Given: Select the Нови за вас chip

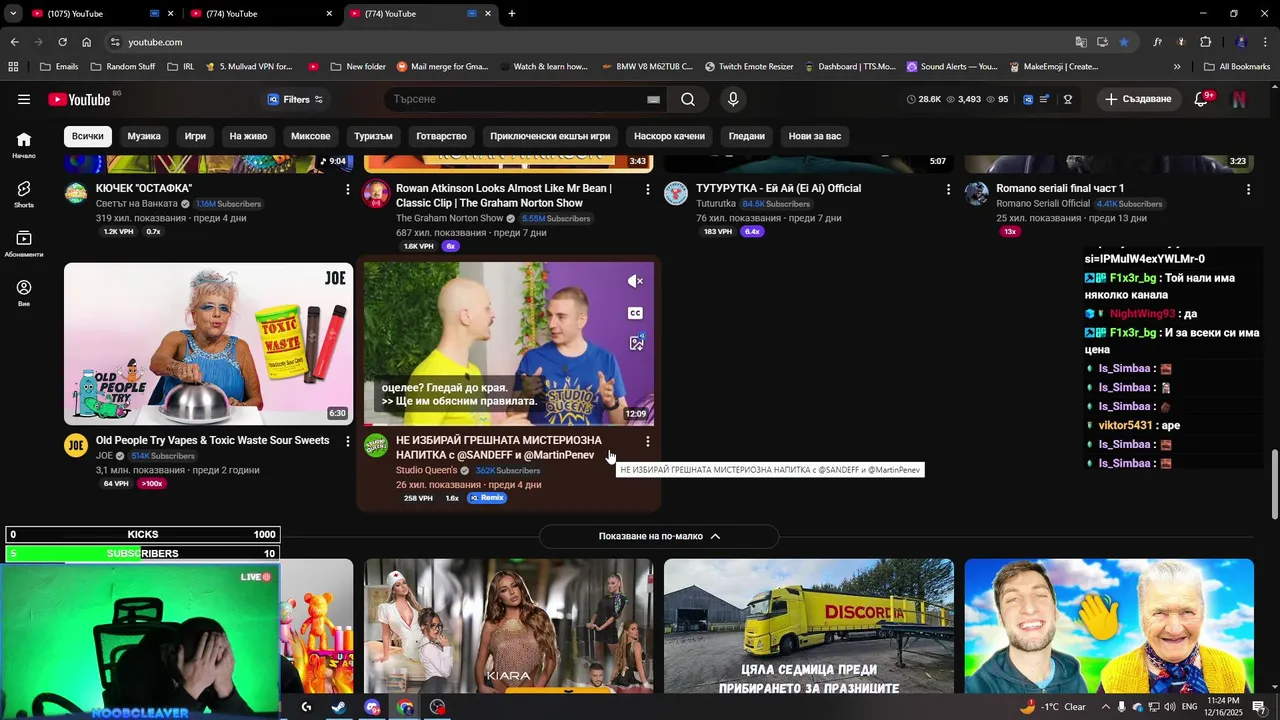Looking at the screenshot, I should 815,136.
